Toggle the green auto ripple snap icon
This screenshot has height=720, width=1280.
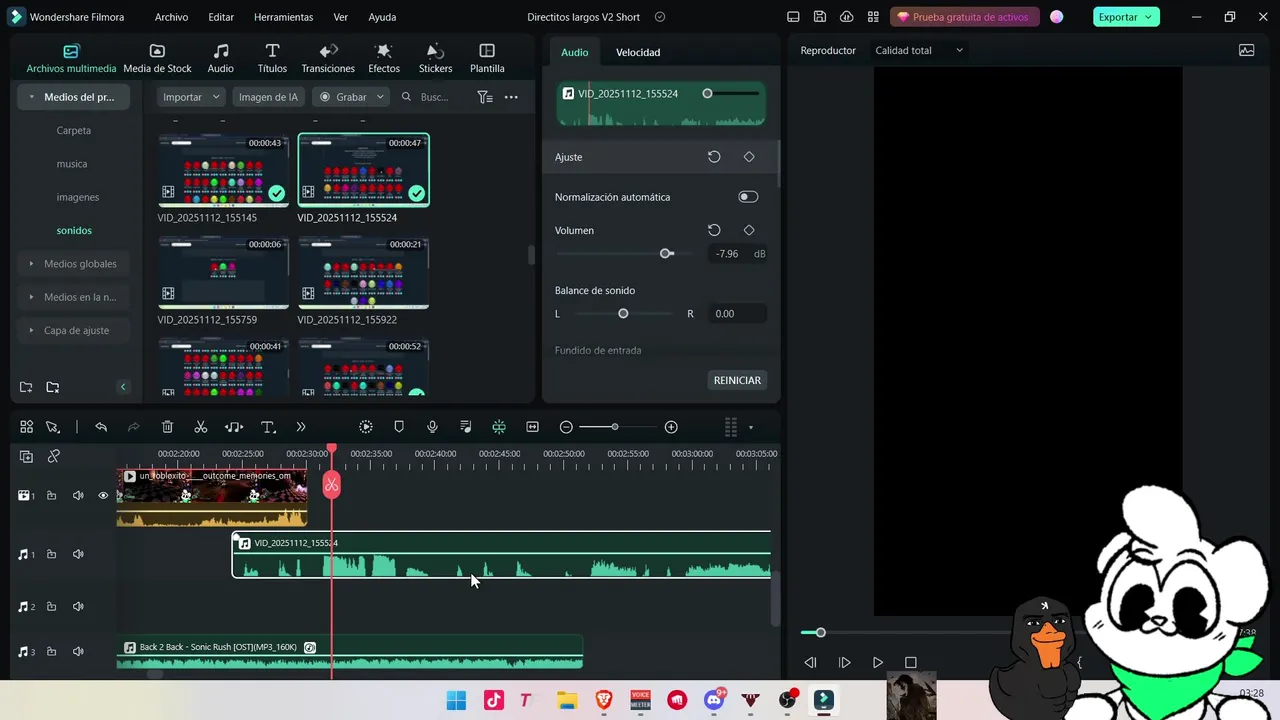pos(499,427)
